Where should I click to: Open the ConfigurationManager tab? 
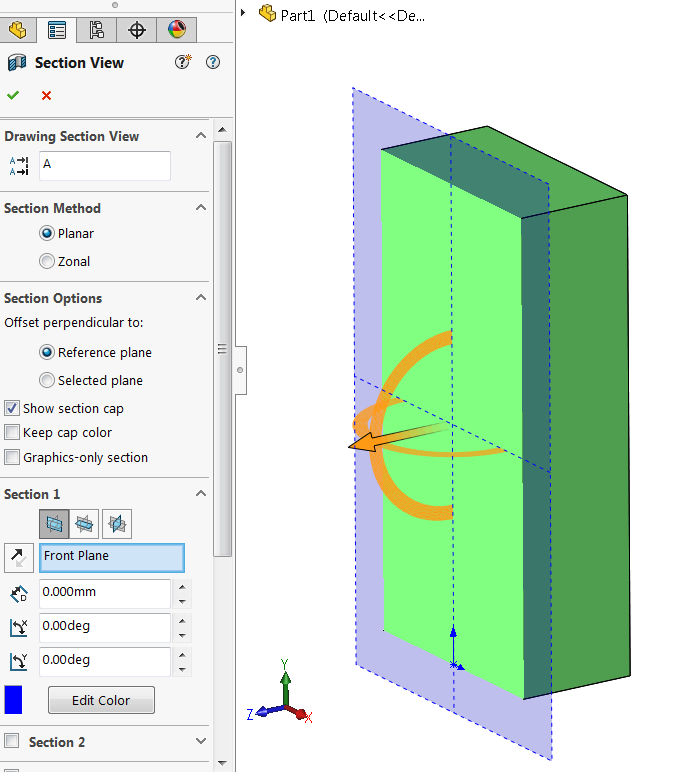pos(96,30)
